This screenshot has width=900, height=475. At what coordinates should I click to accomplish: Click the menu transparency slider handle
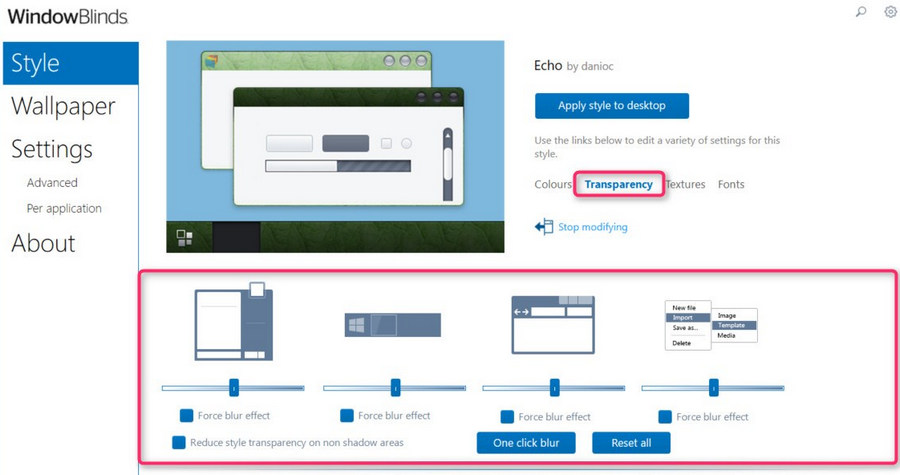coord(713,388)
